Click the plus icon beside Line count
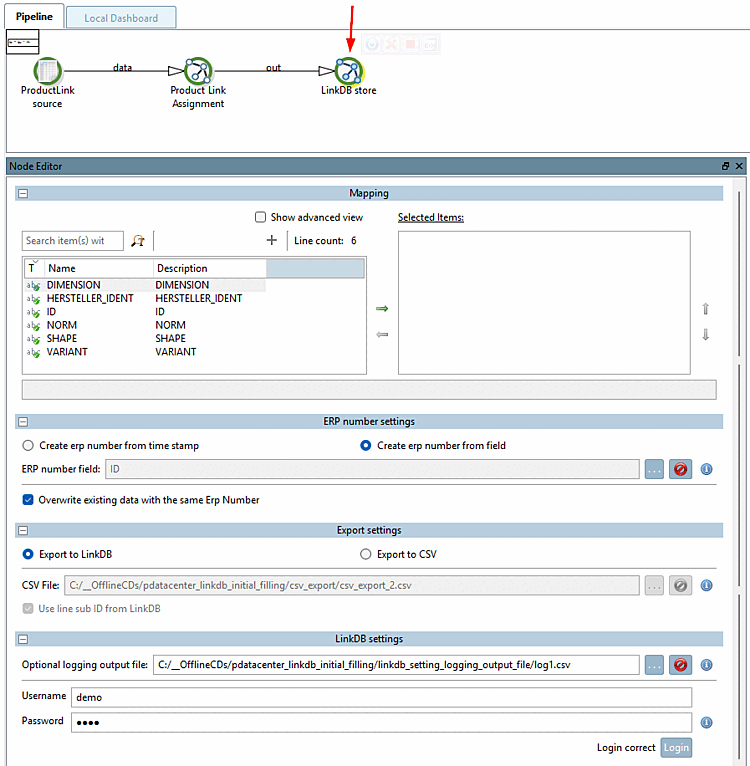Viewport: 750px width, 766px height. point(272,240)
